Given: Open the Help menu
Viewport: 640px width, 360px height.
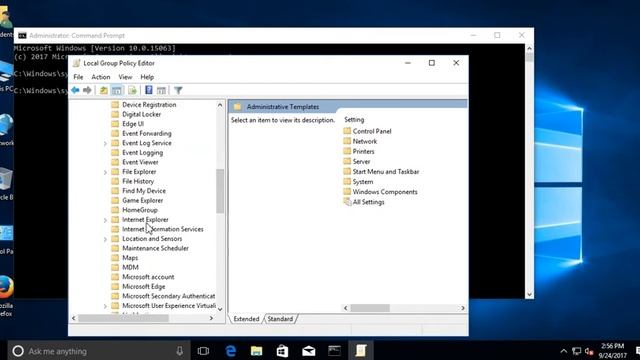Looking at the screenshot, I should tap(147, 77).
